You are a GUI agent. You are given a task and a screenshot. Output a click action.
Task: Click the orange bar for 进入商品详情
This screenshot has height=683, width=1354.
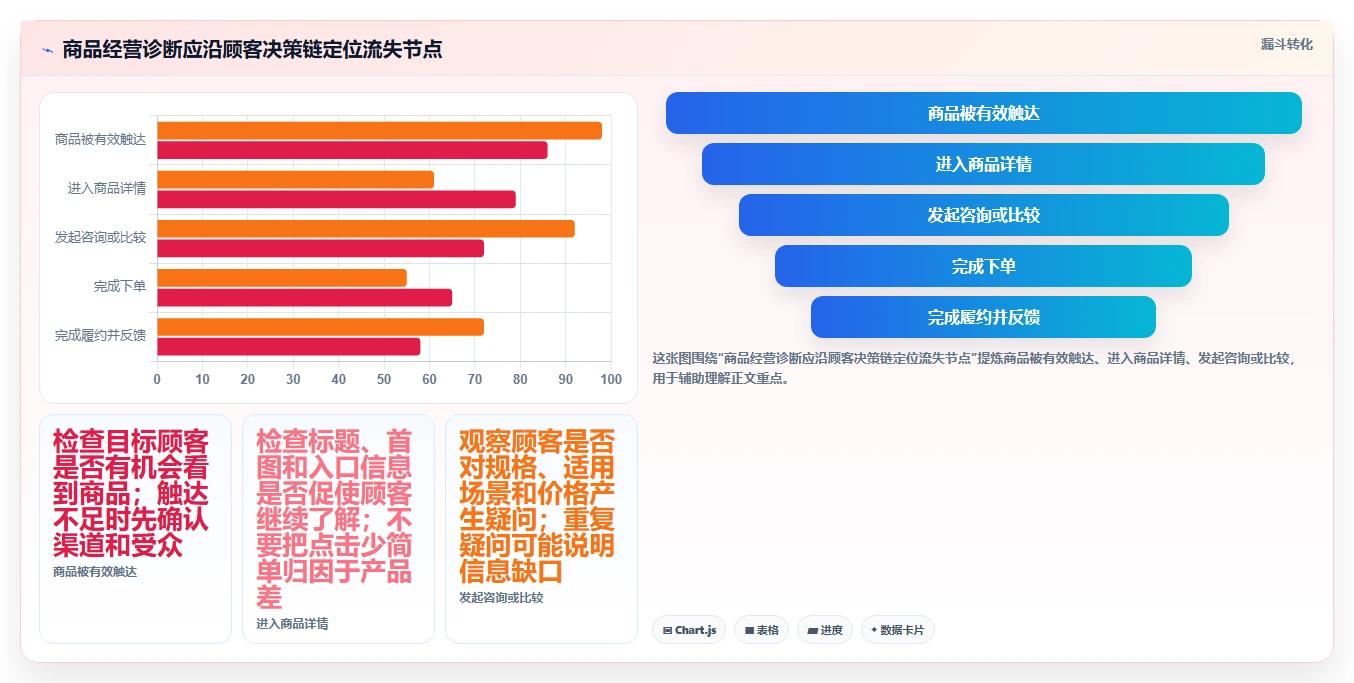(x=296, y=180)
